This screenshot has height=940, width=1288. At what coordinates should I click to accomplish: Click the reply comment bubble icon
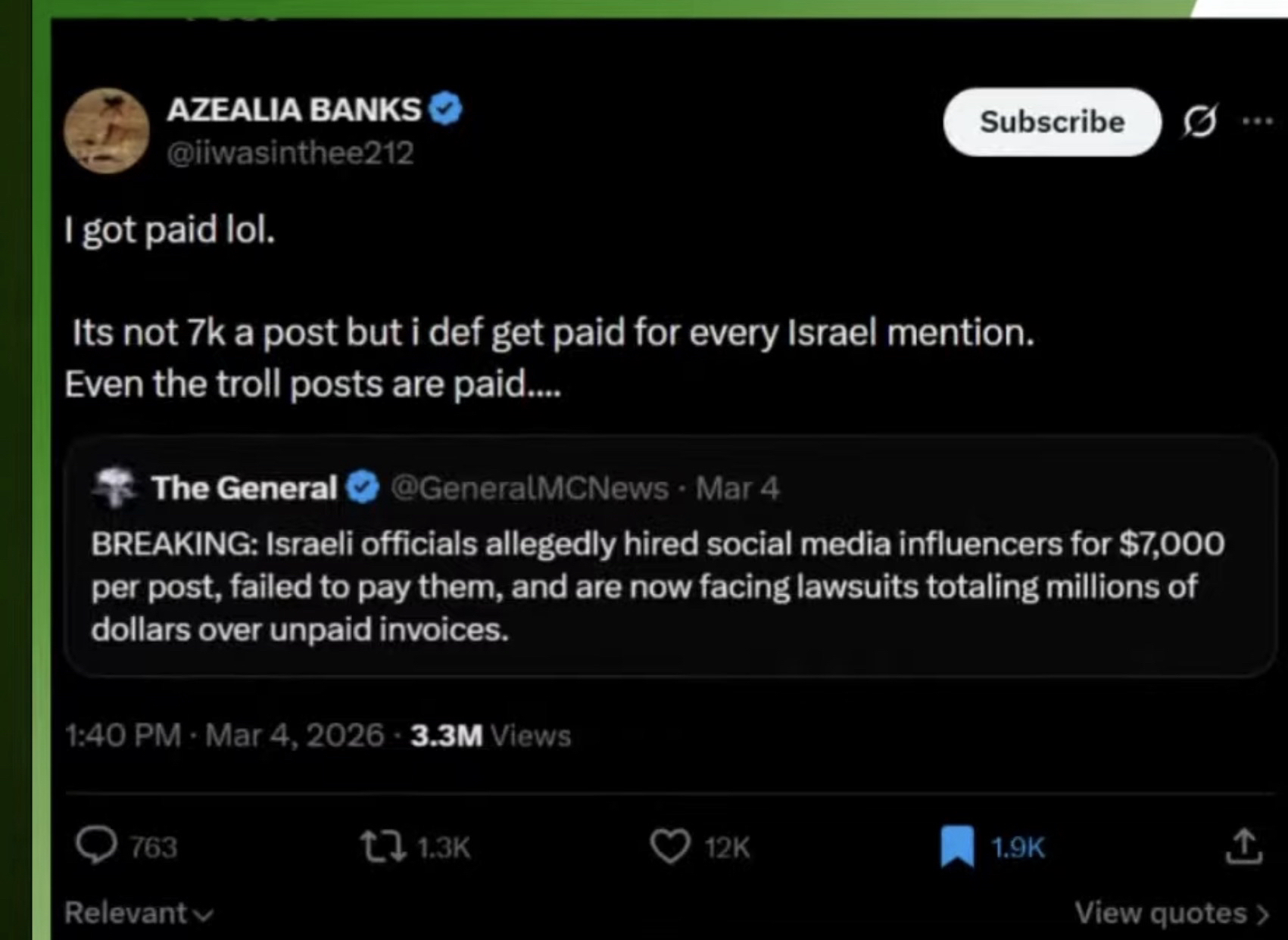96,845
